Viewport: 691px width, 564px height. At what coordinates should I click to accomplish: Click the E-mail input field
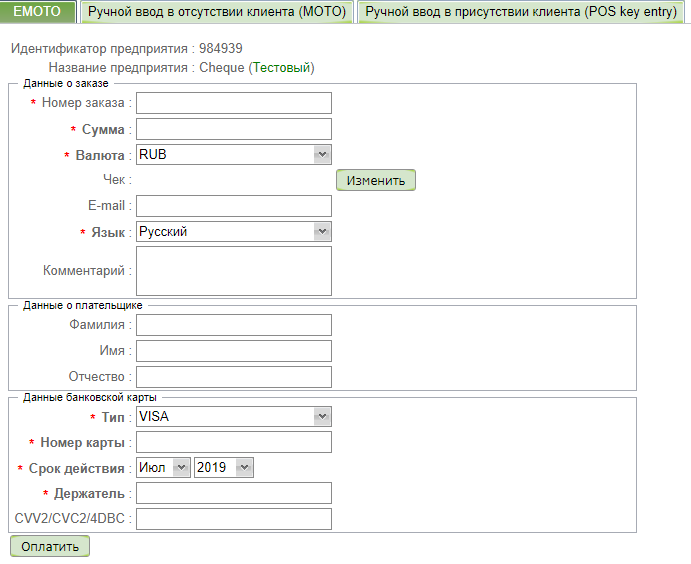tap(233, 206)
